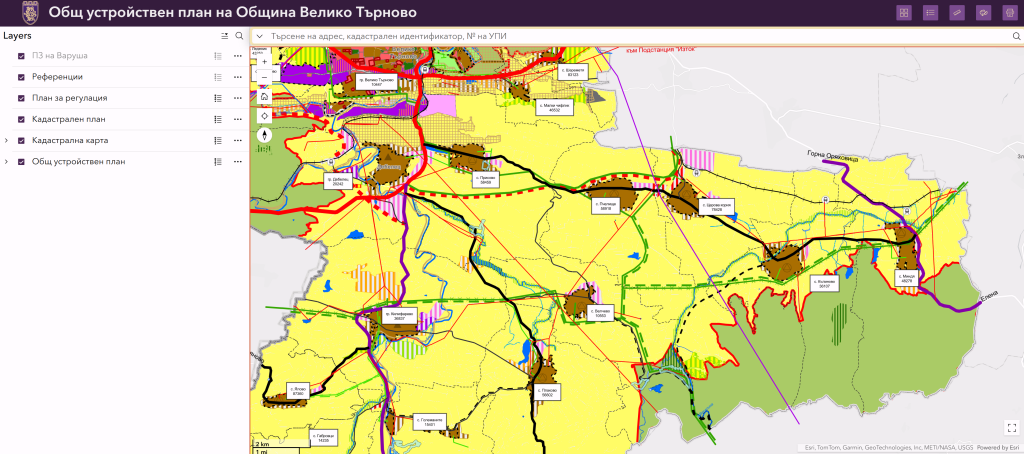
Task: Click the app title Общ устройствен план
Action: coord(232,12)
